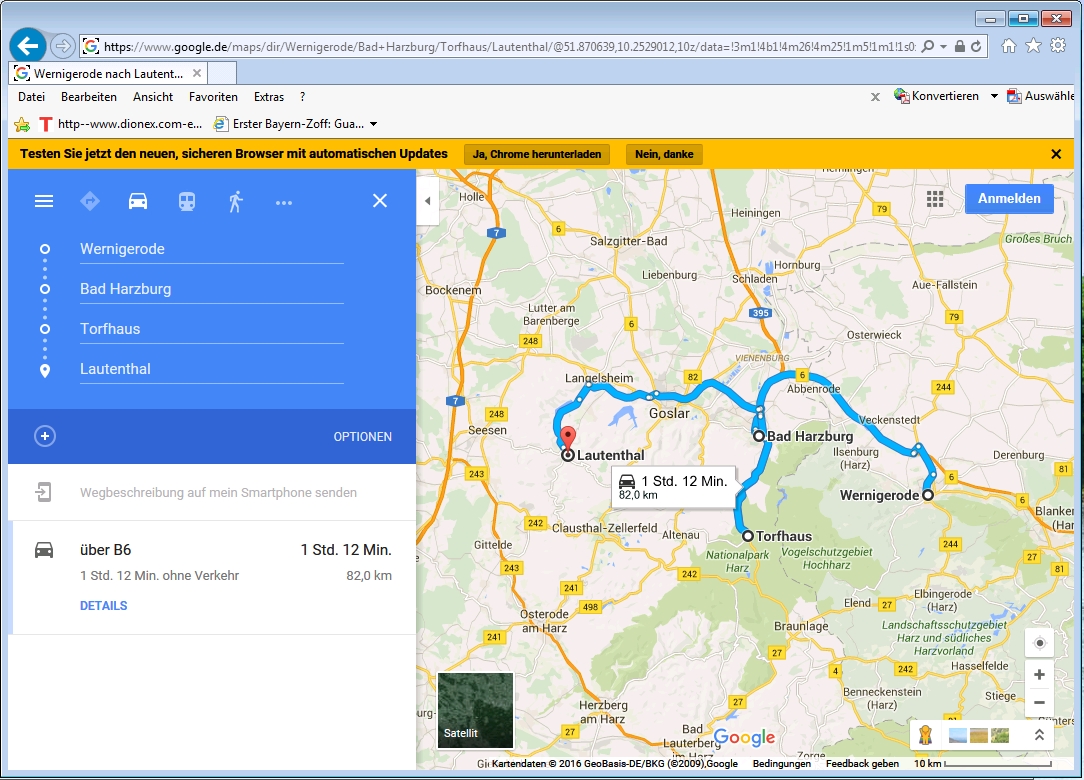The image size is (1084, 780).
Task: Expand the Erster Bayern-Zoff favorite dropdown
Action: point(373,124)
